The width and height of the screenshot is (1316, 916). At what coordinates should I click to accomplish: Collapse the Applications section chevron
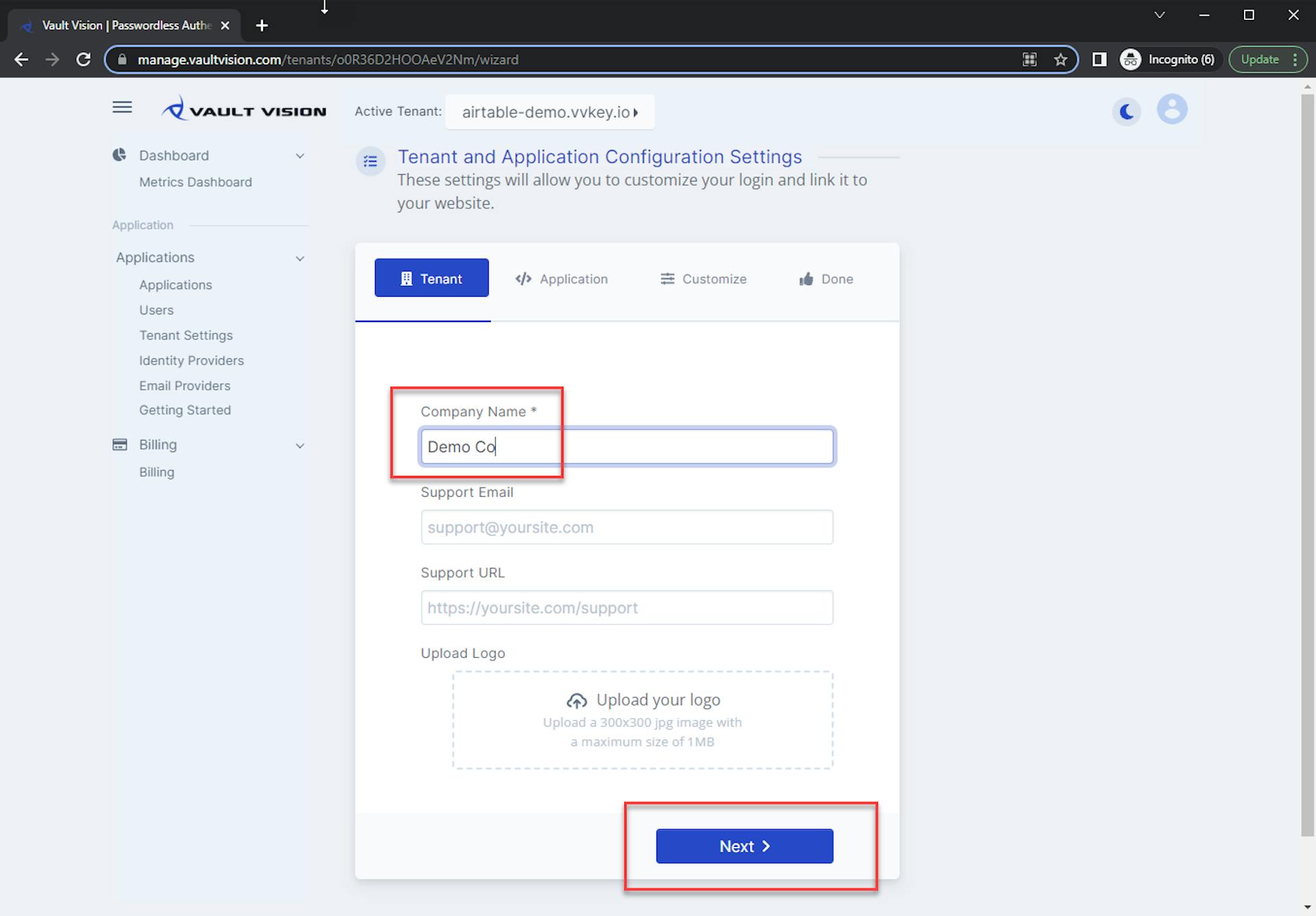coord(300,258)
